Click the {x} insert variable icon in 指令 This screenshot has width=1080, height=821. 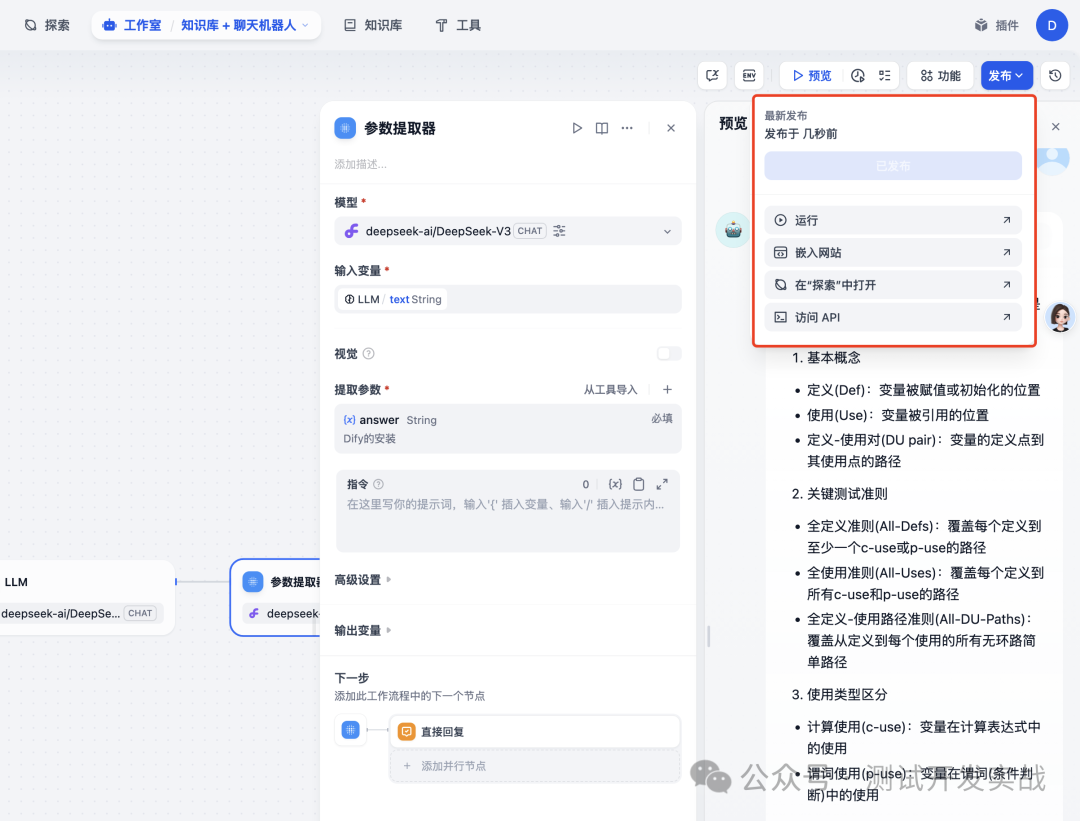coord(615,483)
